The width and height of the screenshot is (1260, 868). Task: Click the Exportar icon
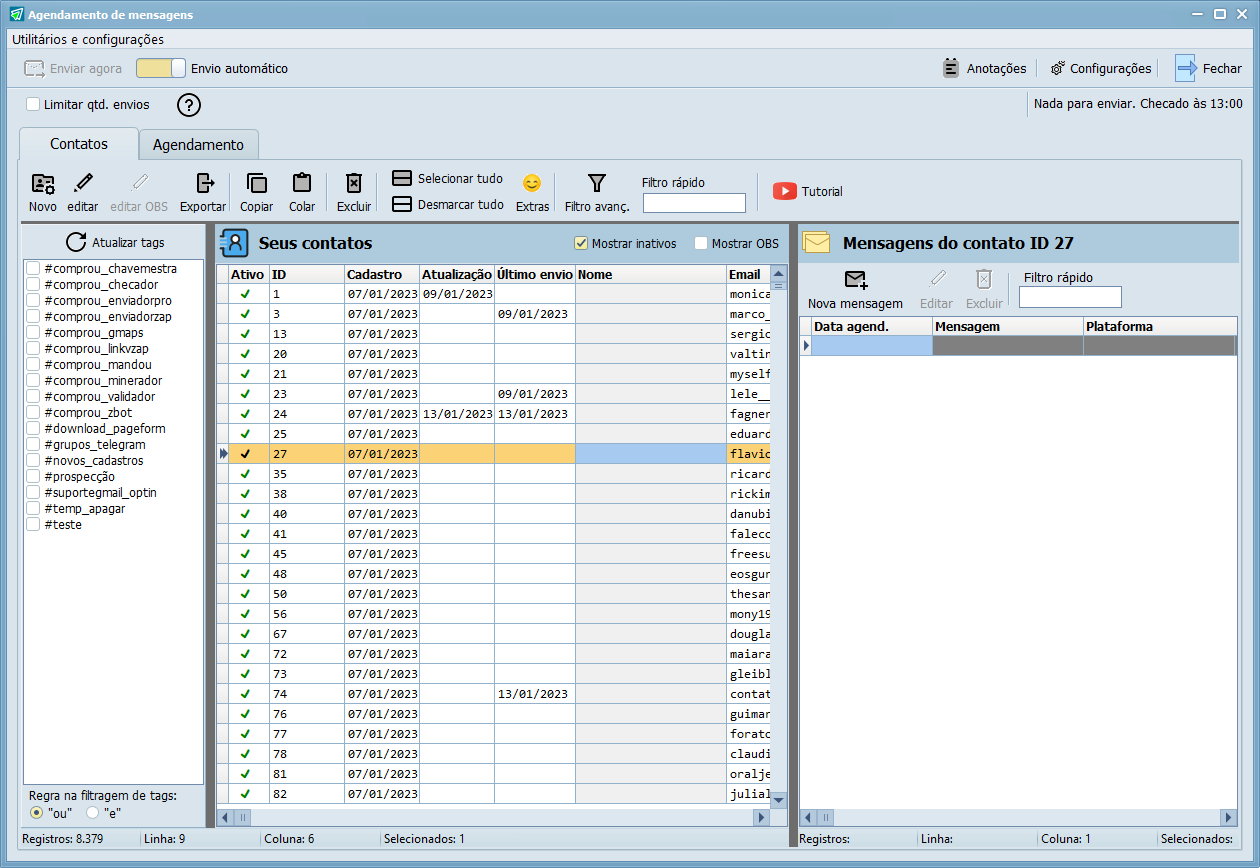204,183
